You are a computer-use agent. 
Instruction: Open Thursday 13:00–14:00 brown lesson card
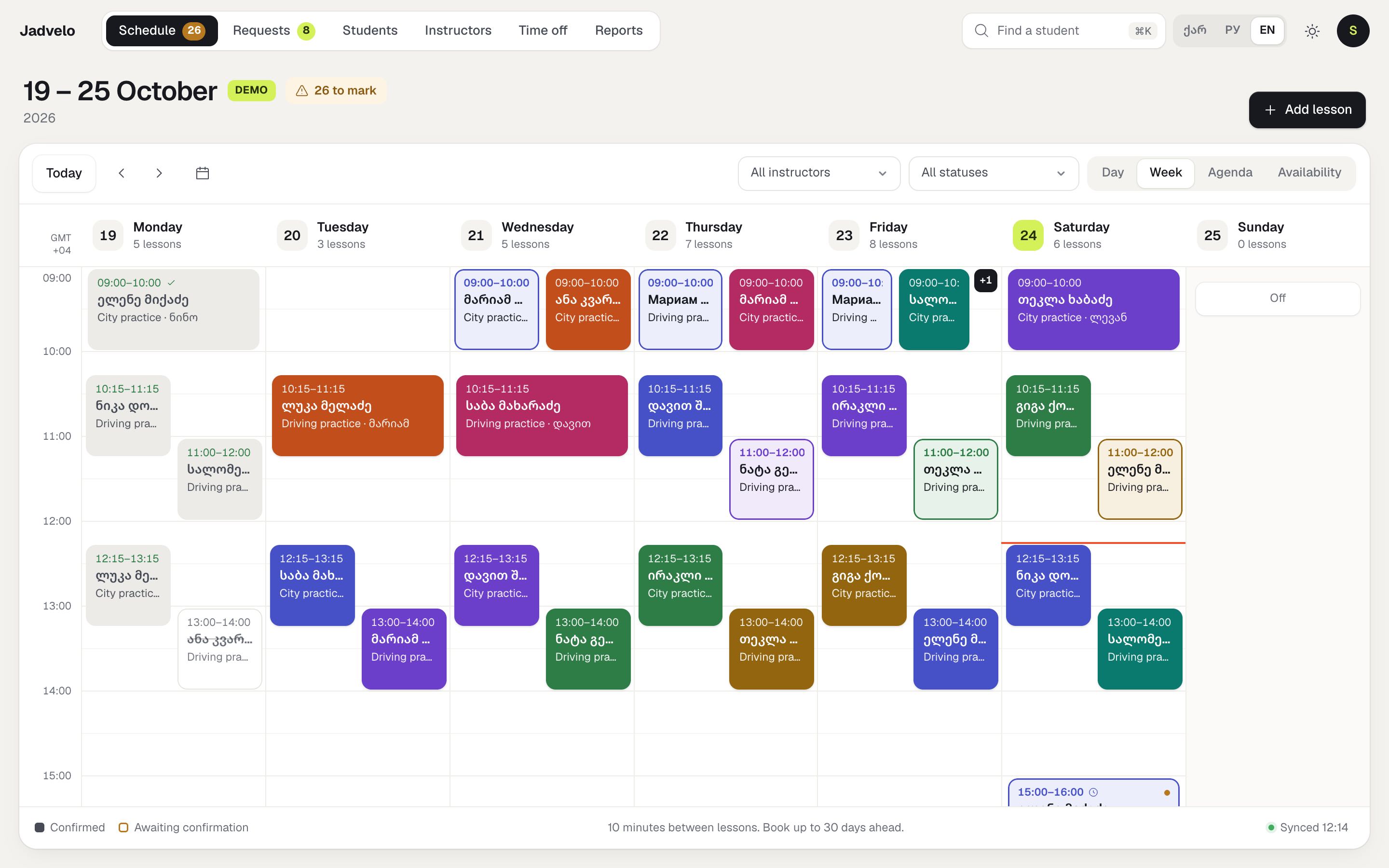coord(771,649)
